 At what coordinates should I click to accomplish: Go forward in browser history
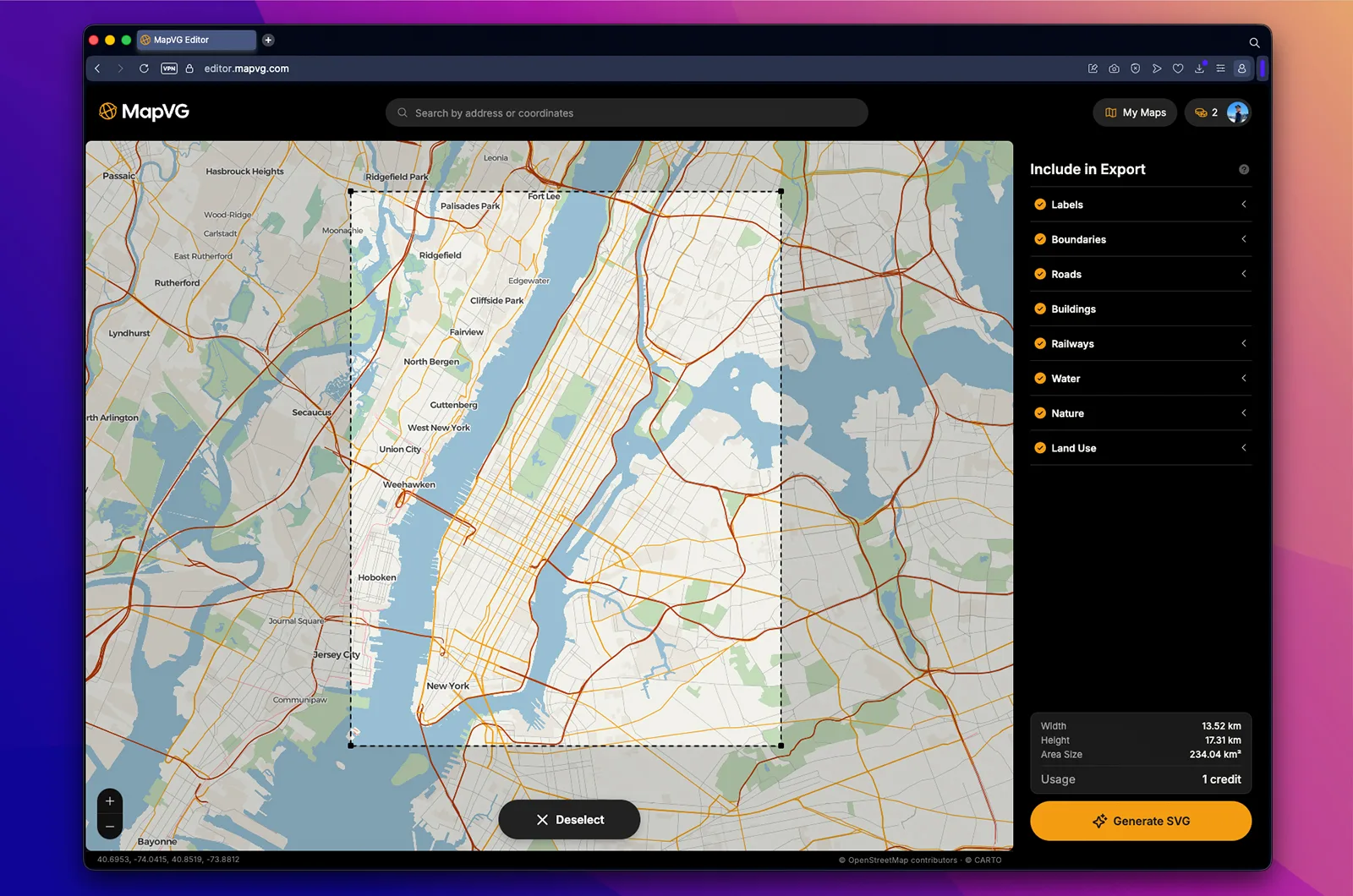(x=120, y=68)
